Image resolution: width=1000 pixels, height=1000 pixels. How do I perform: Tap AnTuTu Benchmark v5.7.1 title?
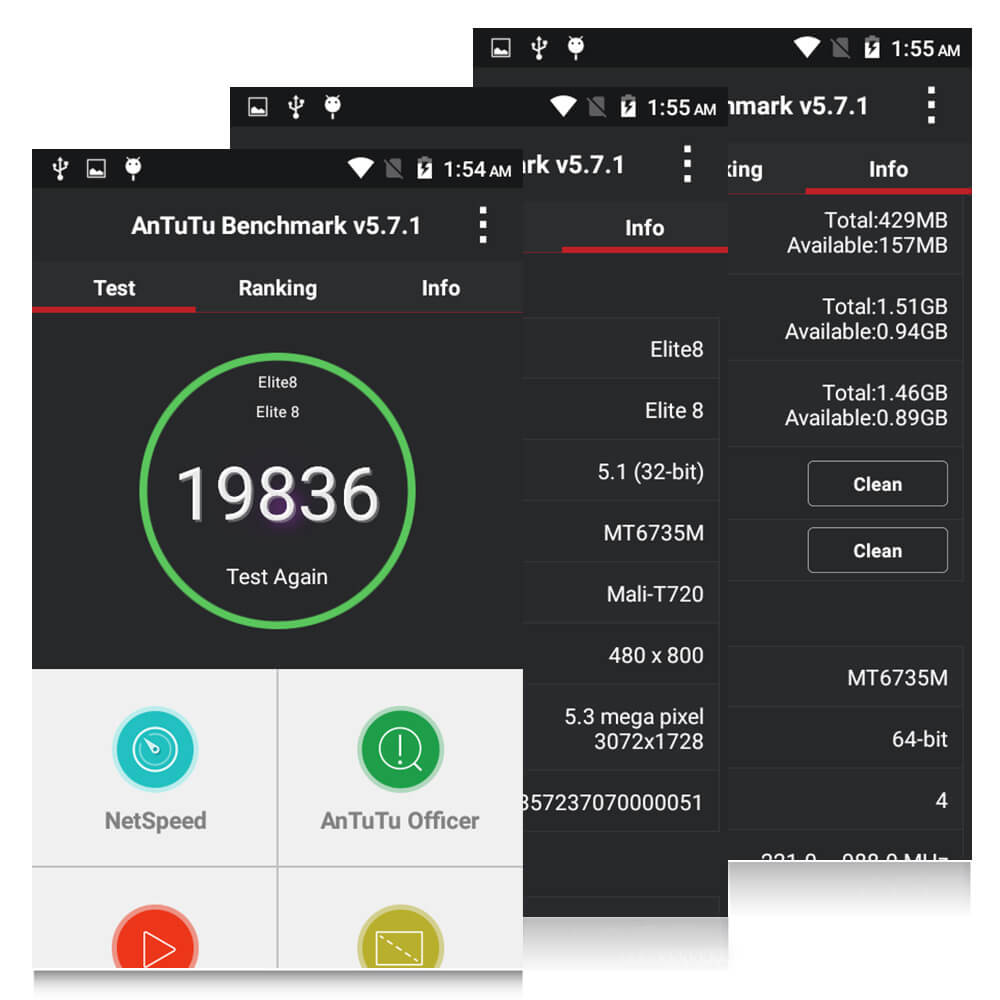click(276, 226)
